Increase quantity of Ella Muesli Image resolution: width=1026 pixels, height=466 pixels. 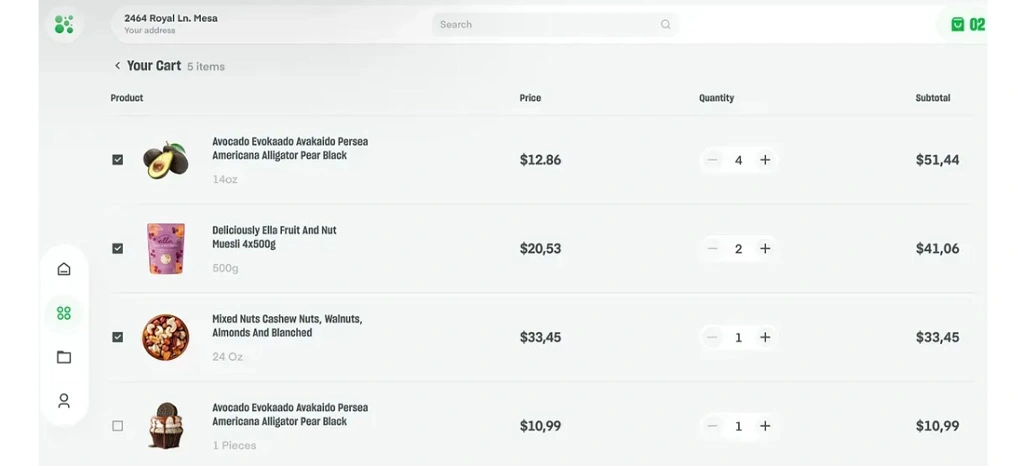[765, 249]
